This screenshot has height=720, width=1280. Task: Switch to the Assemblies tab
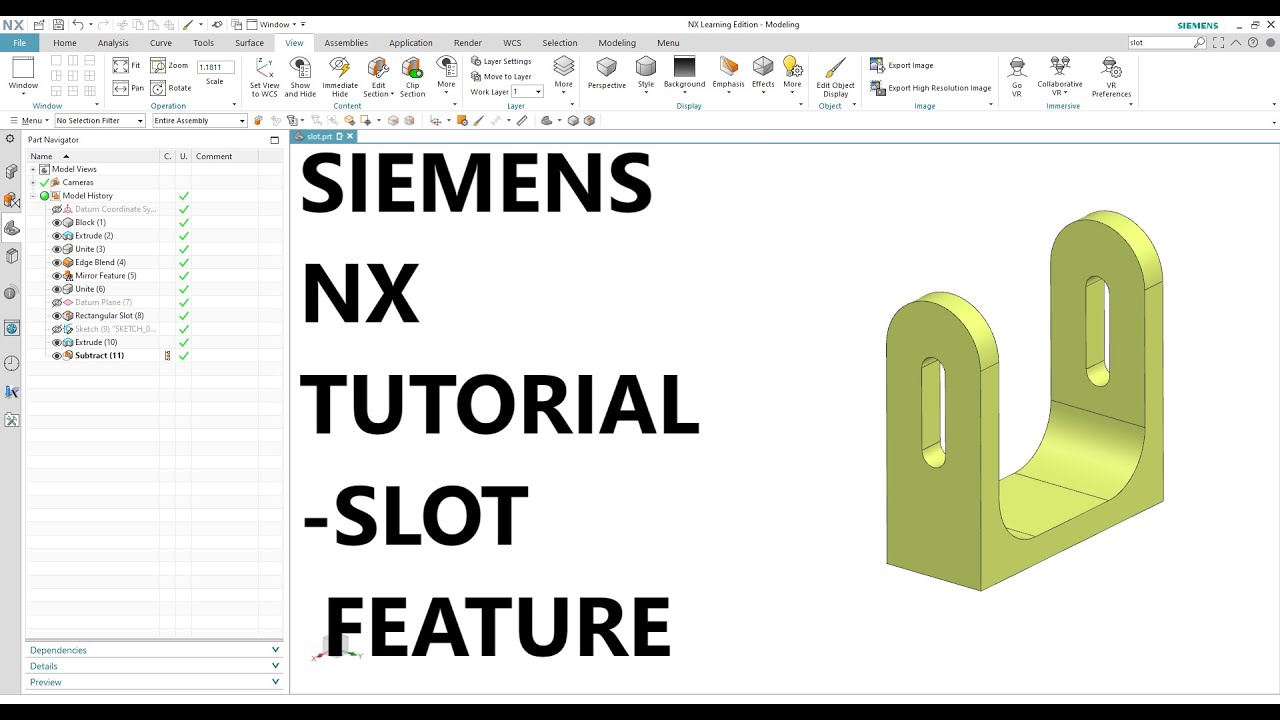[x=346, y=43]
